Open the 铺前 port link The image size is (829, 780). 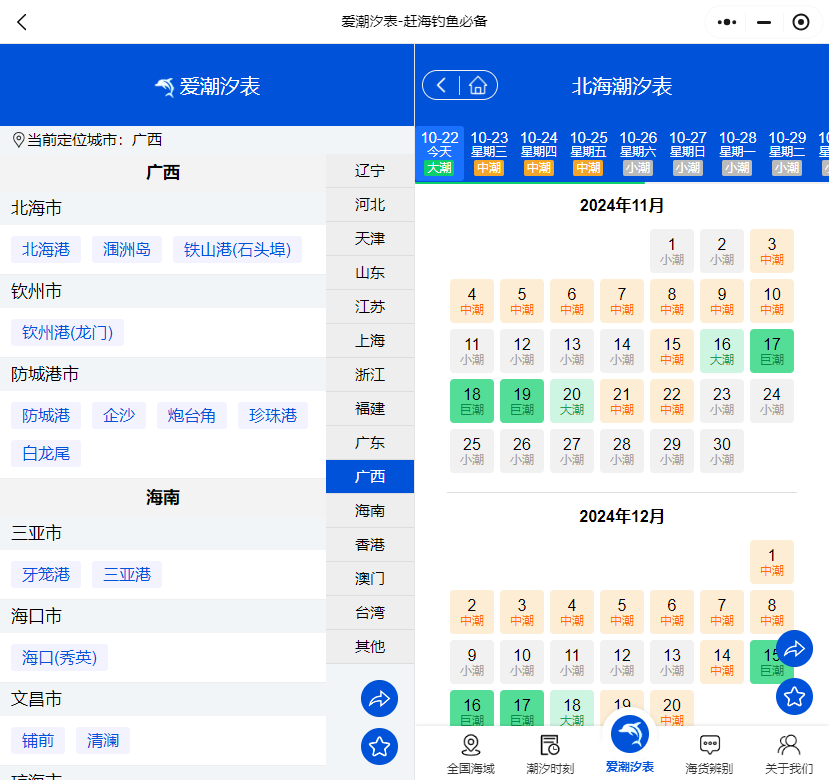click(38, 740)
